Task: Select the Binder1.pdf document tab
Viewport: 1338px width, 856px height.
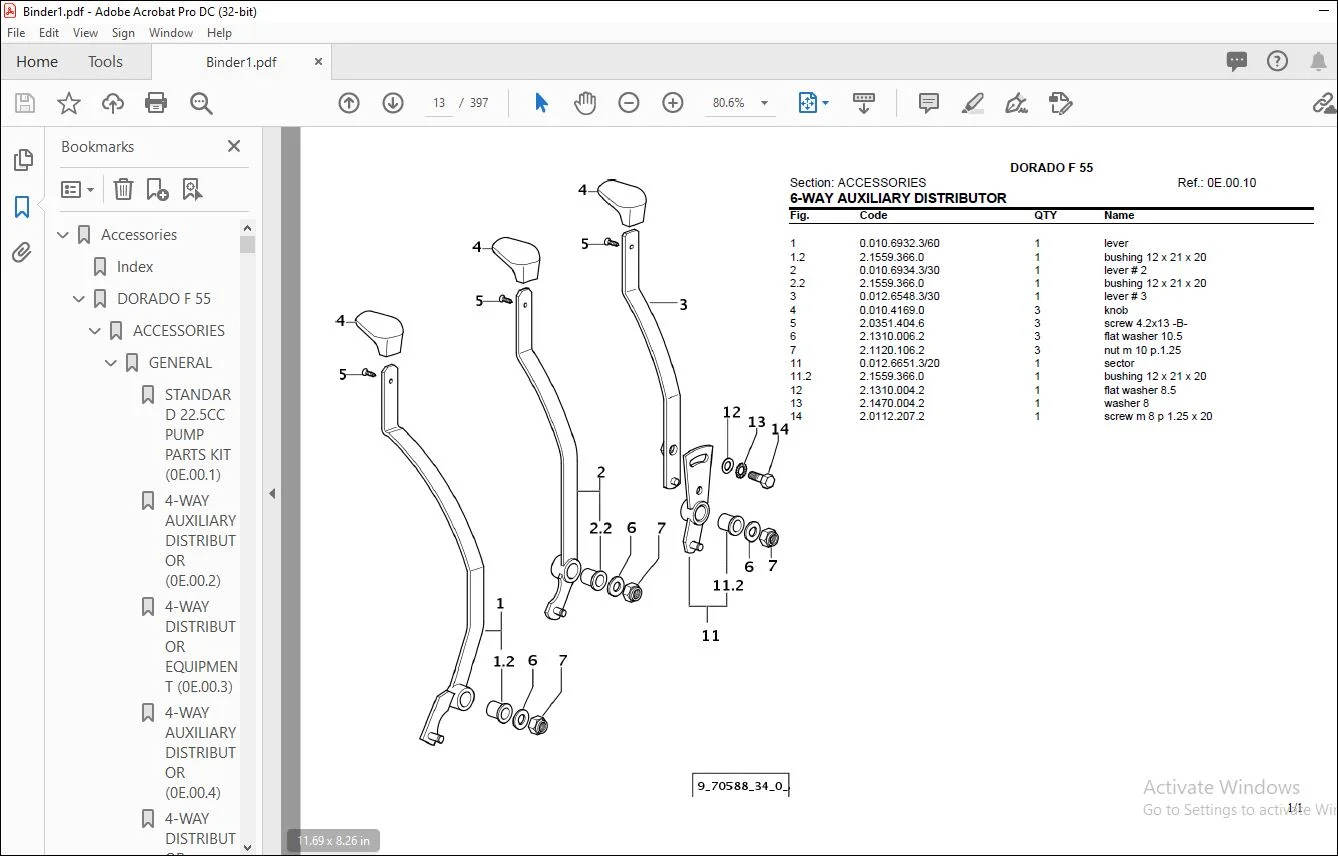Action: (241, 62)
